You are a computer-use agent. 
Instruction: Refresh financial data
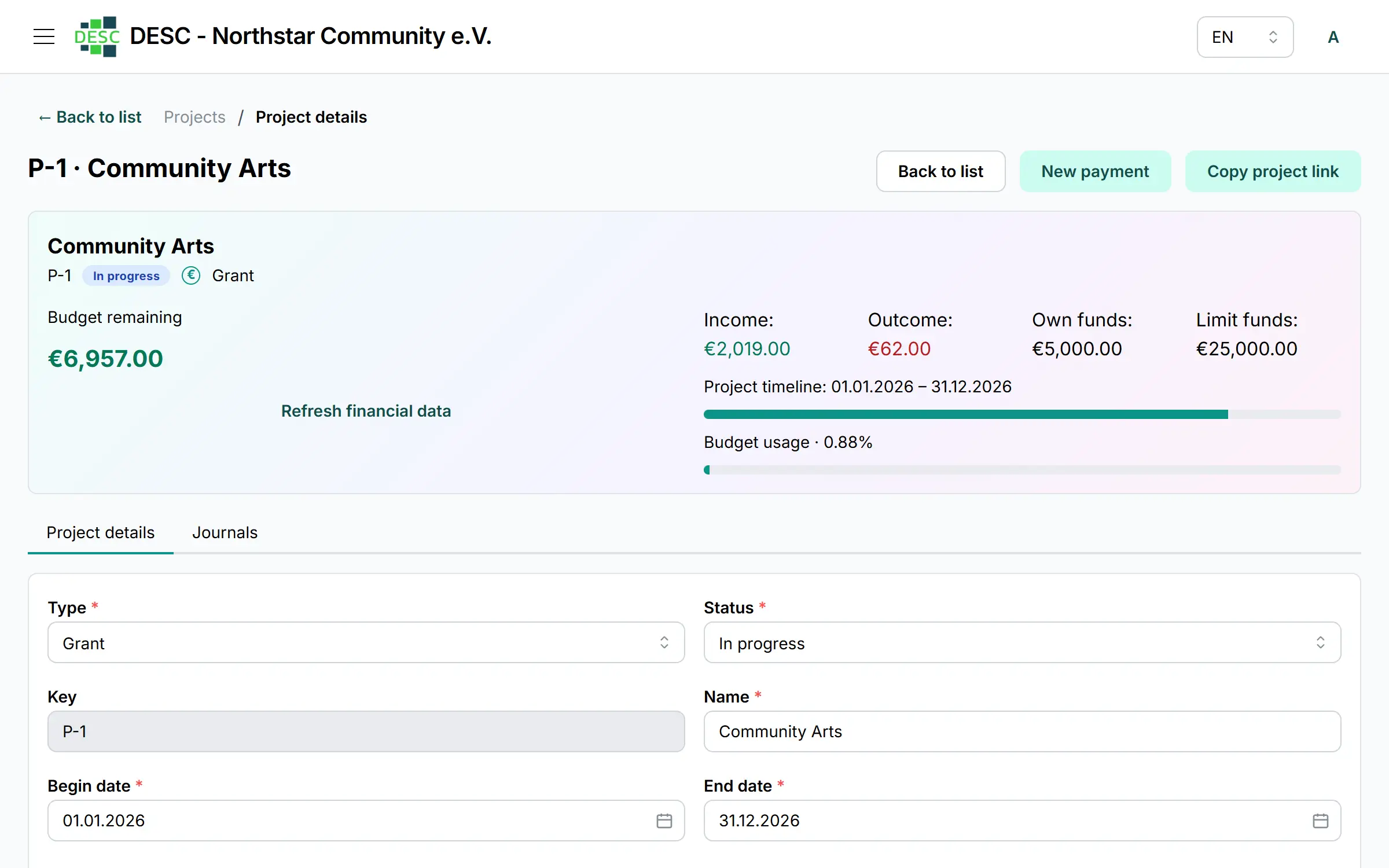[x=366, y=411]
